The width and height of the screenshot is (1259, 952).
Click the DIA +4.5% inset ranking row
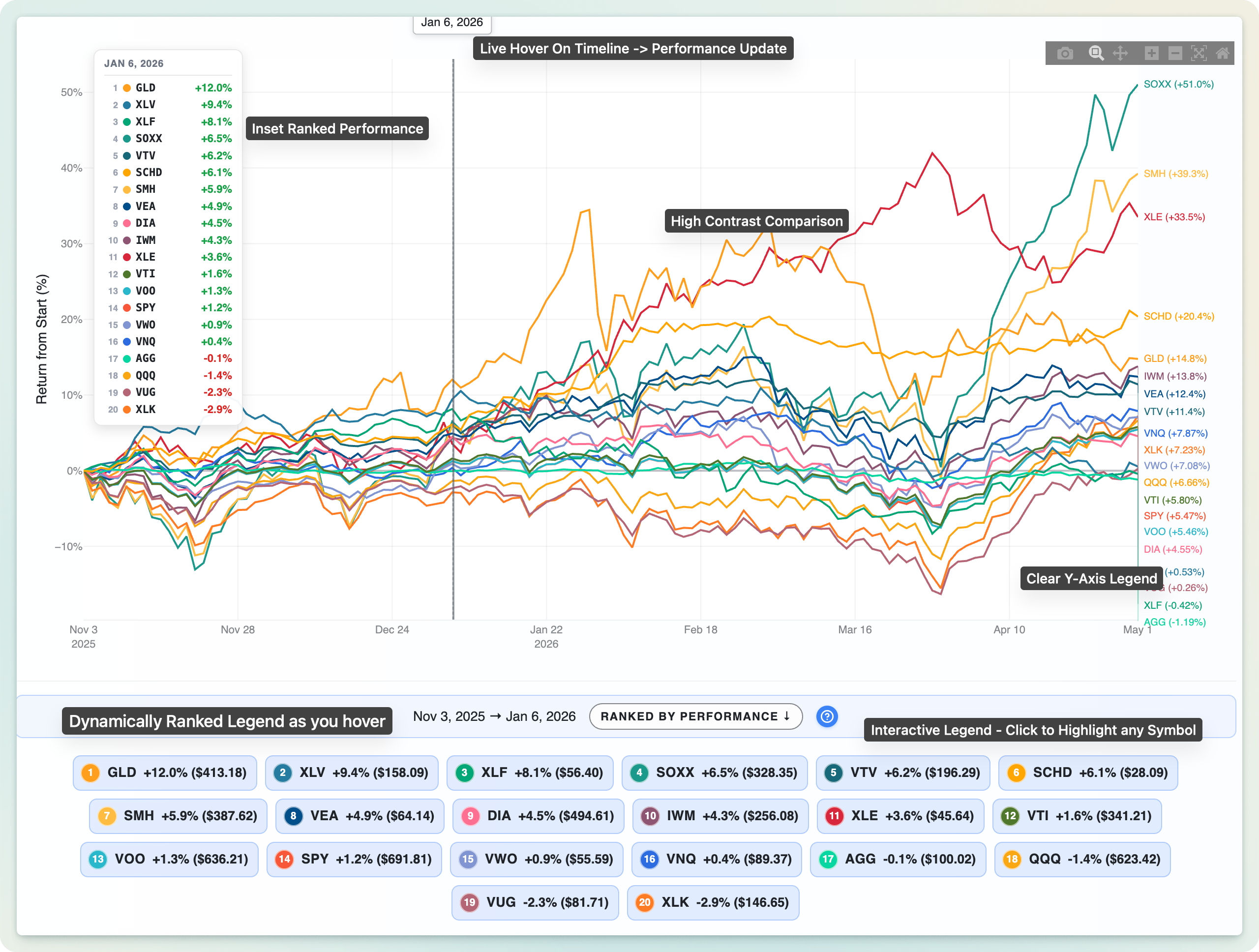[x=169, y=223]
